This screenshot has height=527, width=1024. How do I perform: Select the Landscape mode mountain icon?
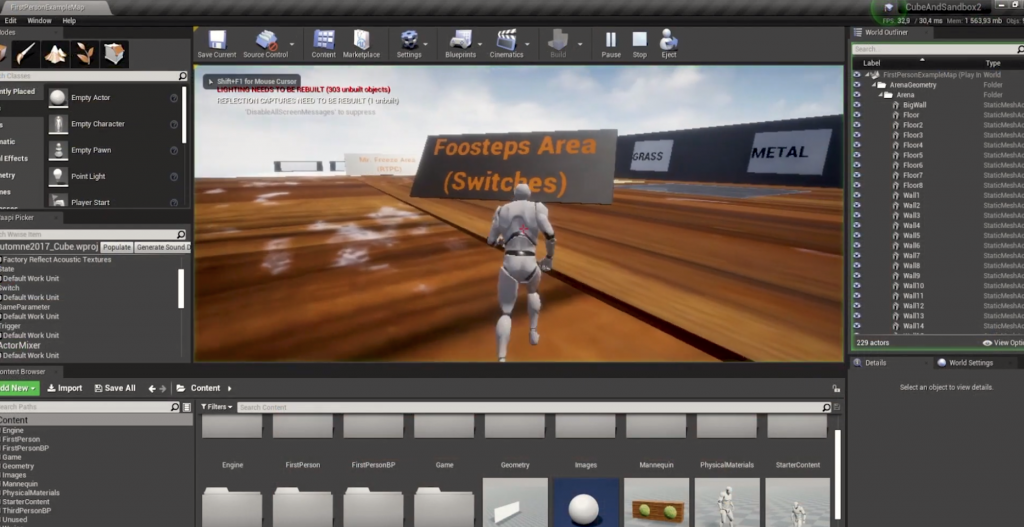[x=56, y=54]
